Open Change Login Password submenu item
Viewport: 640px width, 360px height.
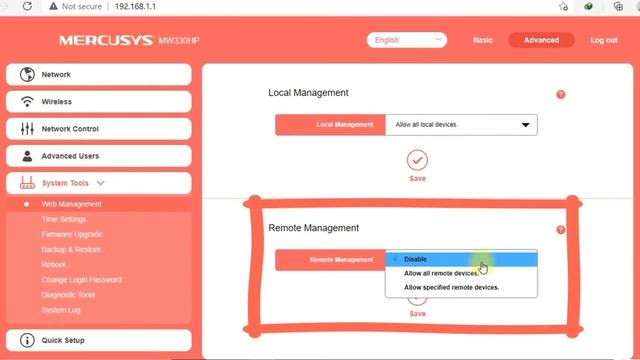click(82, 280)
